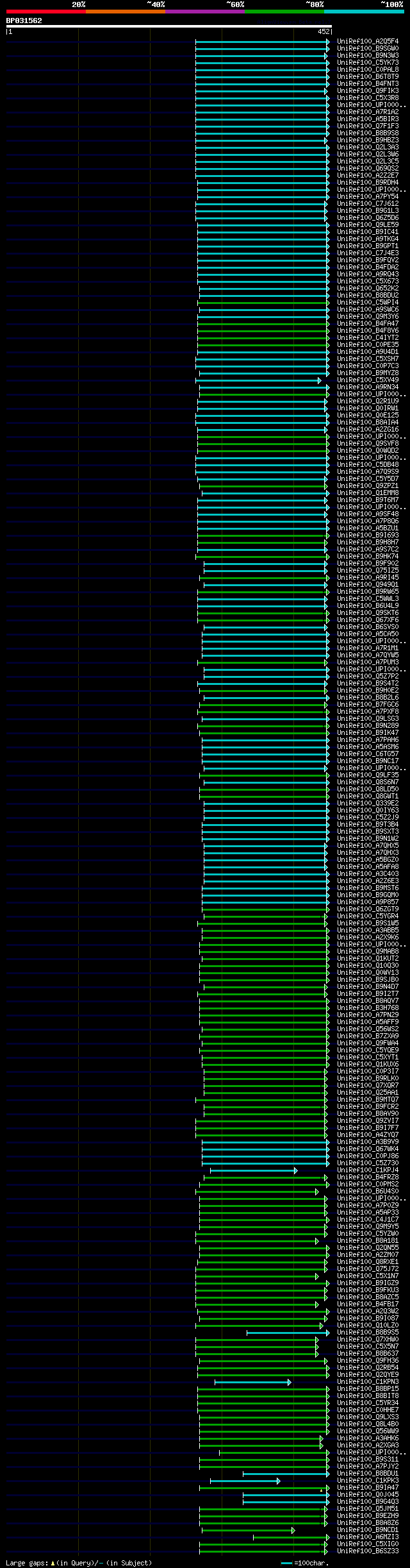The width and height of the screenshot is (410, 1568).
Task: Click the UniRef100_A2ZM07 hit name
Action: coord(368,1255)
